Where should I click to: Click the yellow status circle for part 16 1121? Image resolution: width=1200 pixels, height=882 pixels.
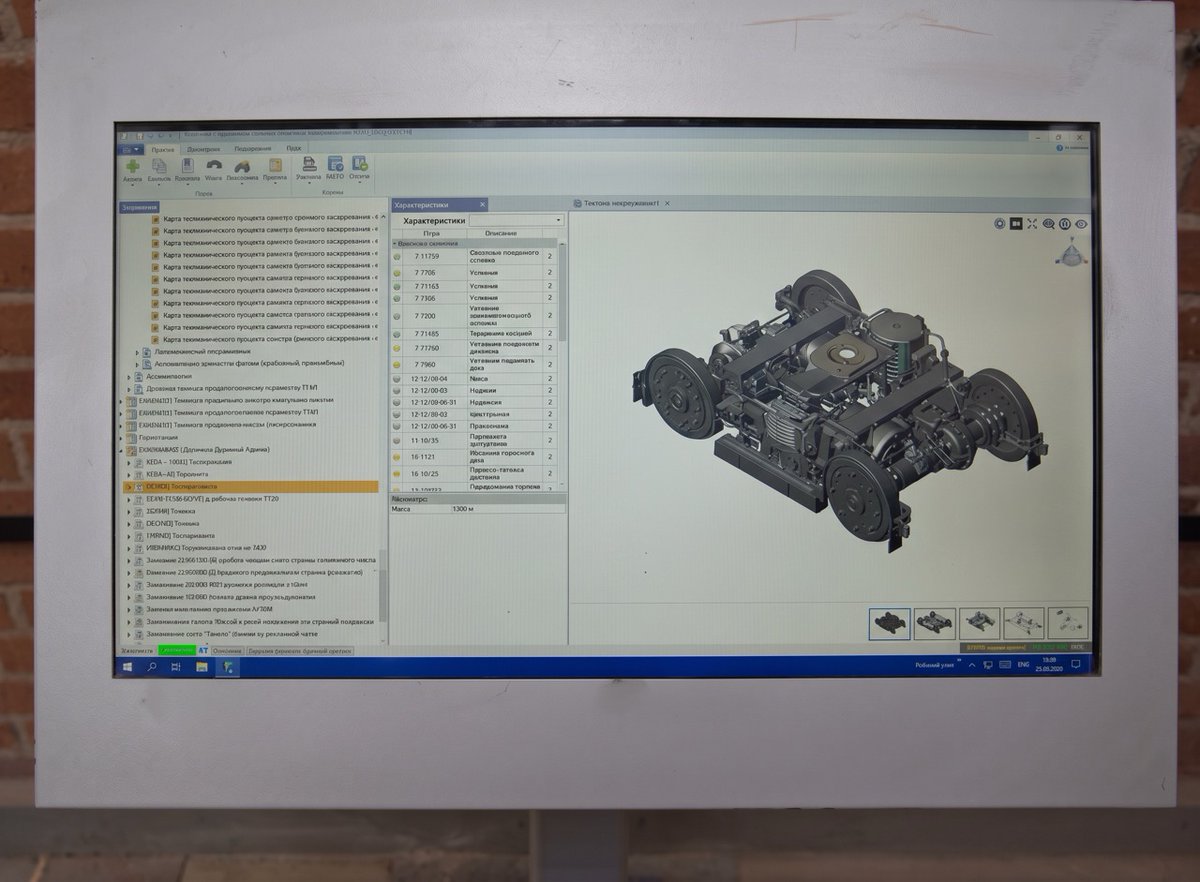click(397, 457)
